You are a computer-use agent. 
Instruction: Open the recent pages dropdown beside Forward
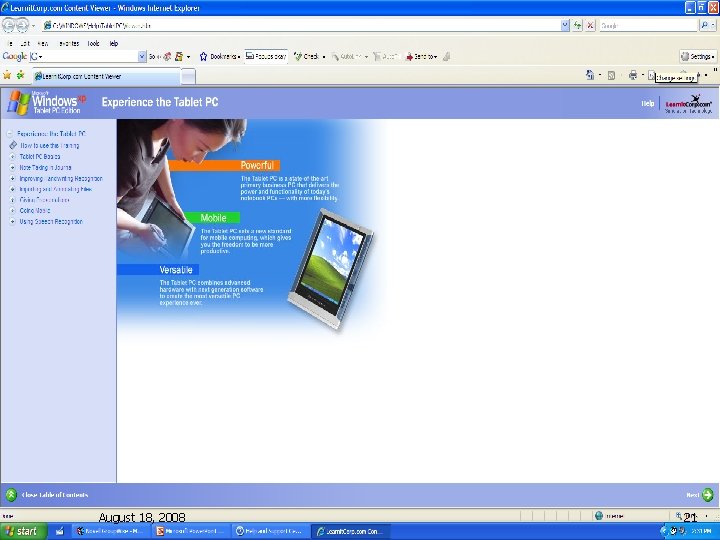tap(33, 26)
